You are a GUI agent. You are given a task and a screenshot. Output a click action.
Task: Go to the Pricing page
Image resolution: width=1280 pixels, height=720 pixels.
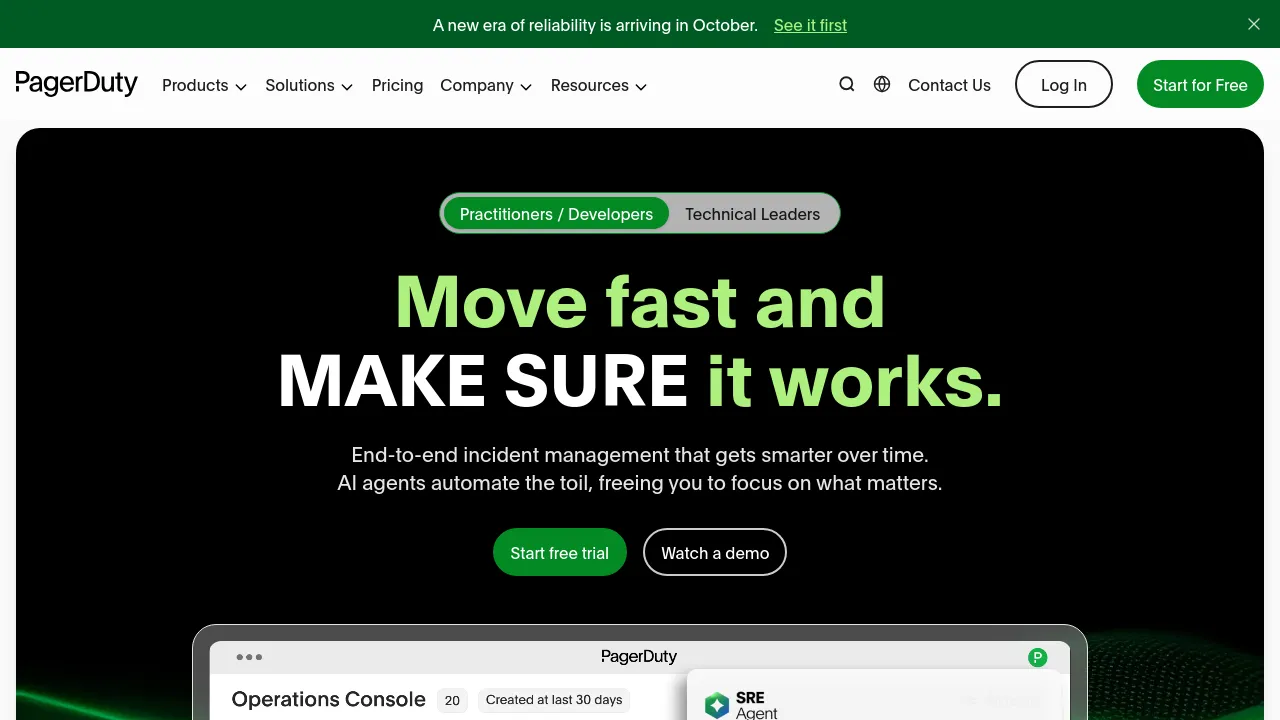coord(397,86)
